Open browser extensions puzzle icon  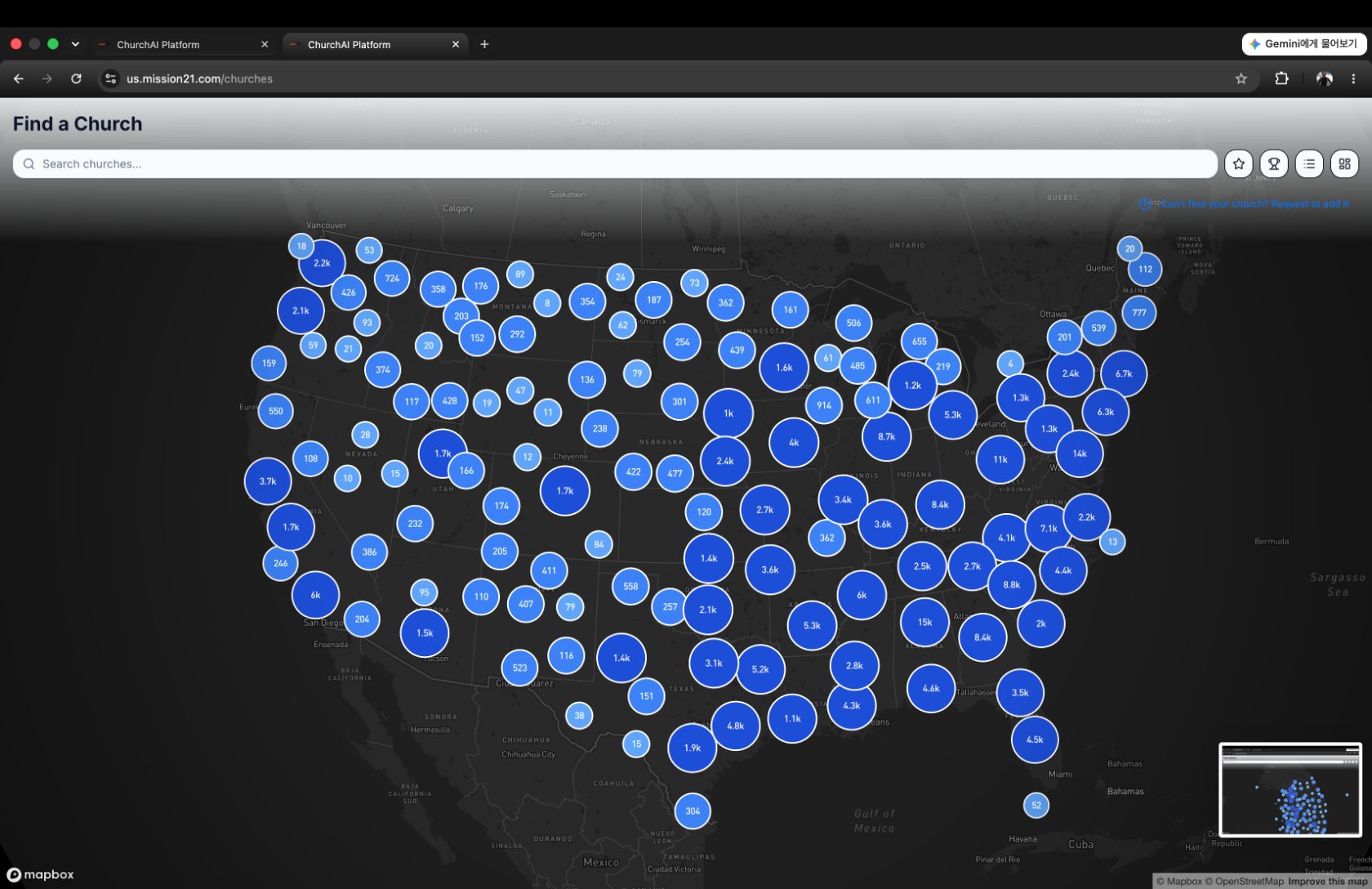[x=1281, y=78]
